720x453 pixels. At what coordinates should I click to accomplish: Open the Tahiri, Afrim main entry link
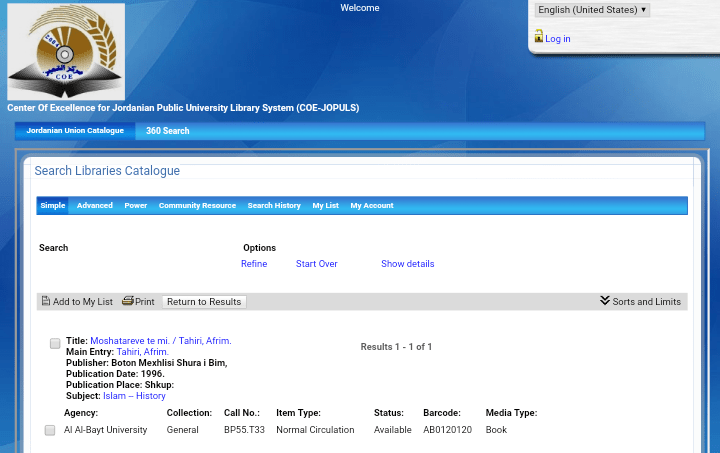[x=142, y=352]
